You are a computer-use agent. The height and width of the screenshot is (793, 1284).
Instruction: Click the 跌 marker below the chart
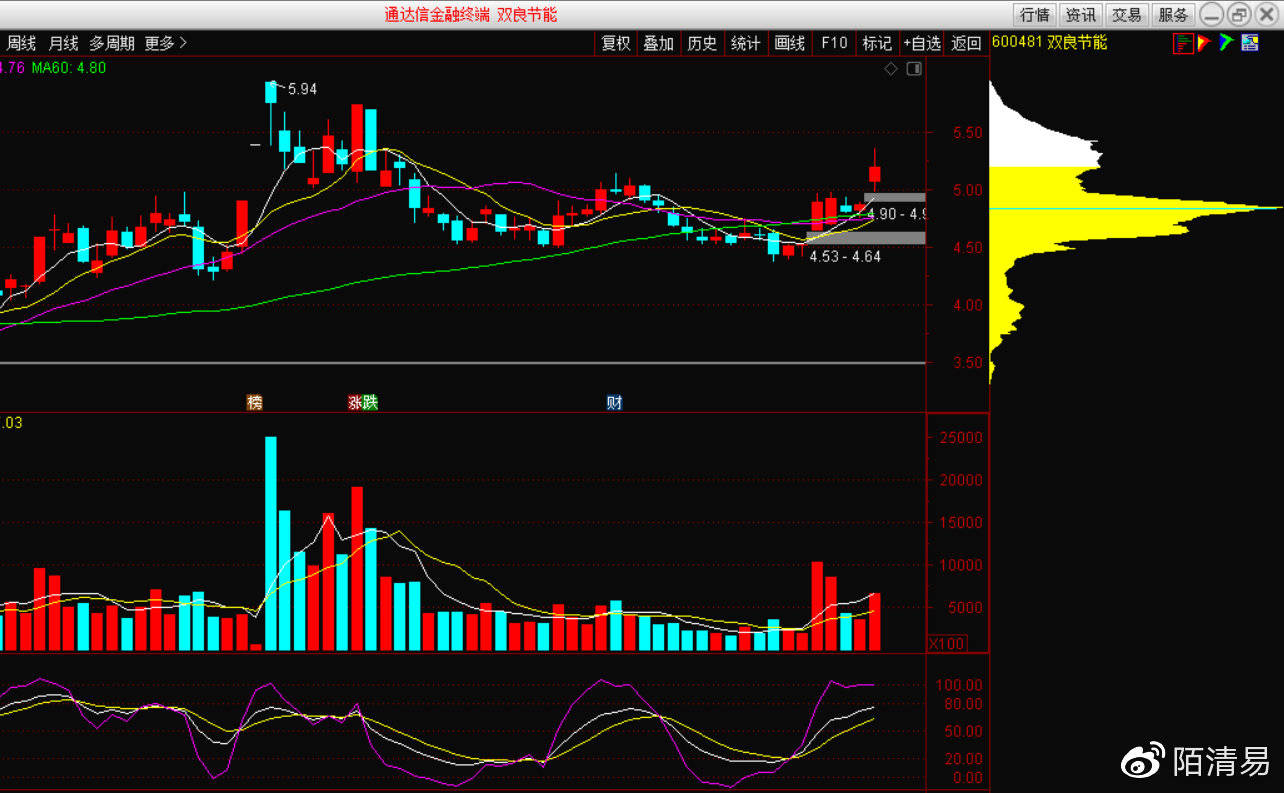[371, 402]
